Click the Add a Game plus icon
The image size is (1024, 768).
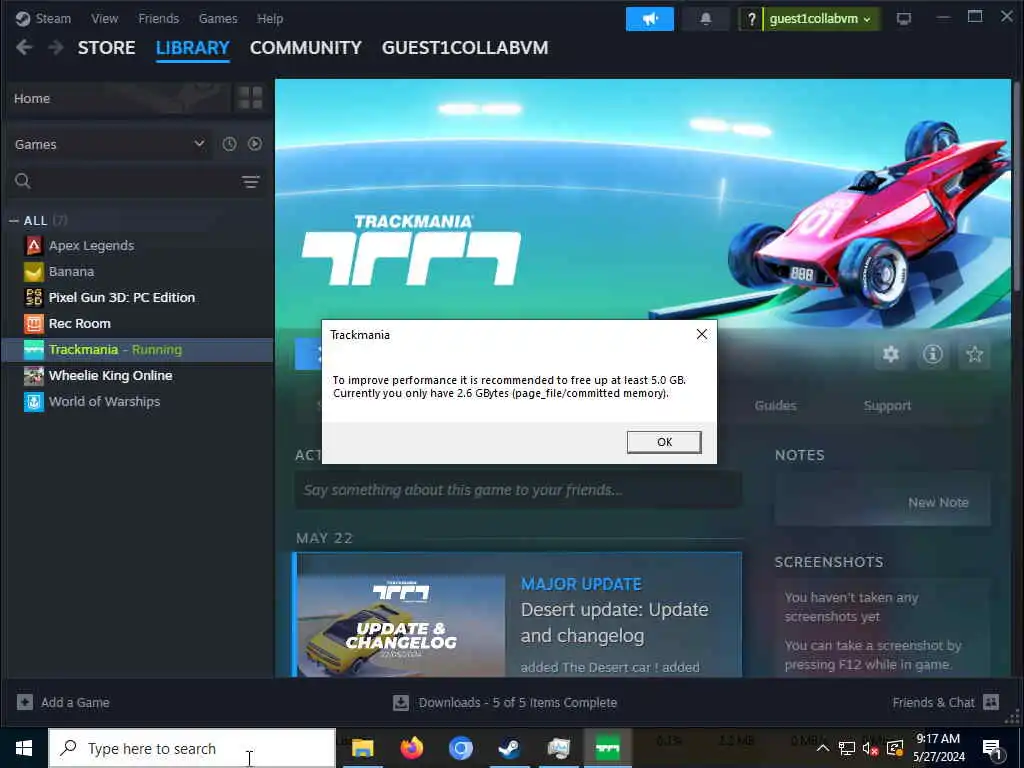[x=25, y=702]
